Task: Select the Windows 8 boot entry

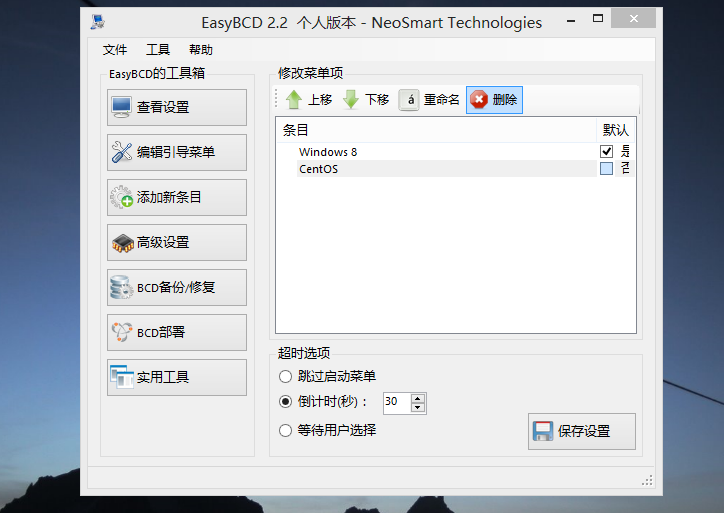Action: [x=328, y=152]
